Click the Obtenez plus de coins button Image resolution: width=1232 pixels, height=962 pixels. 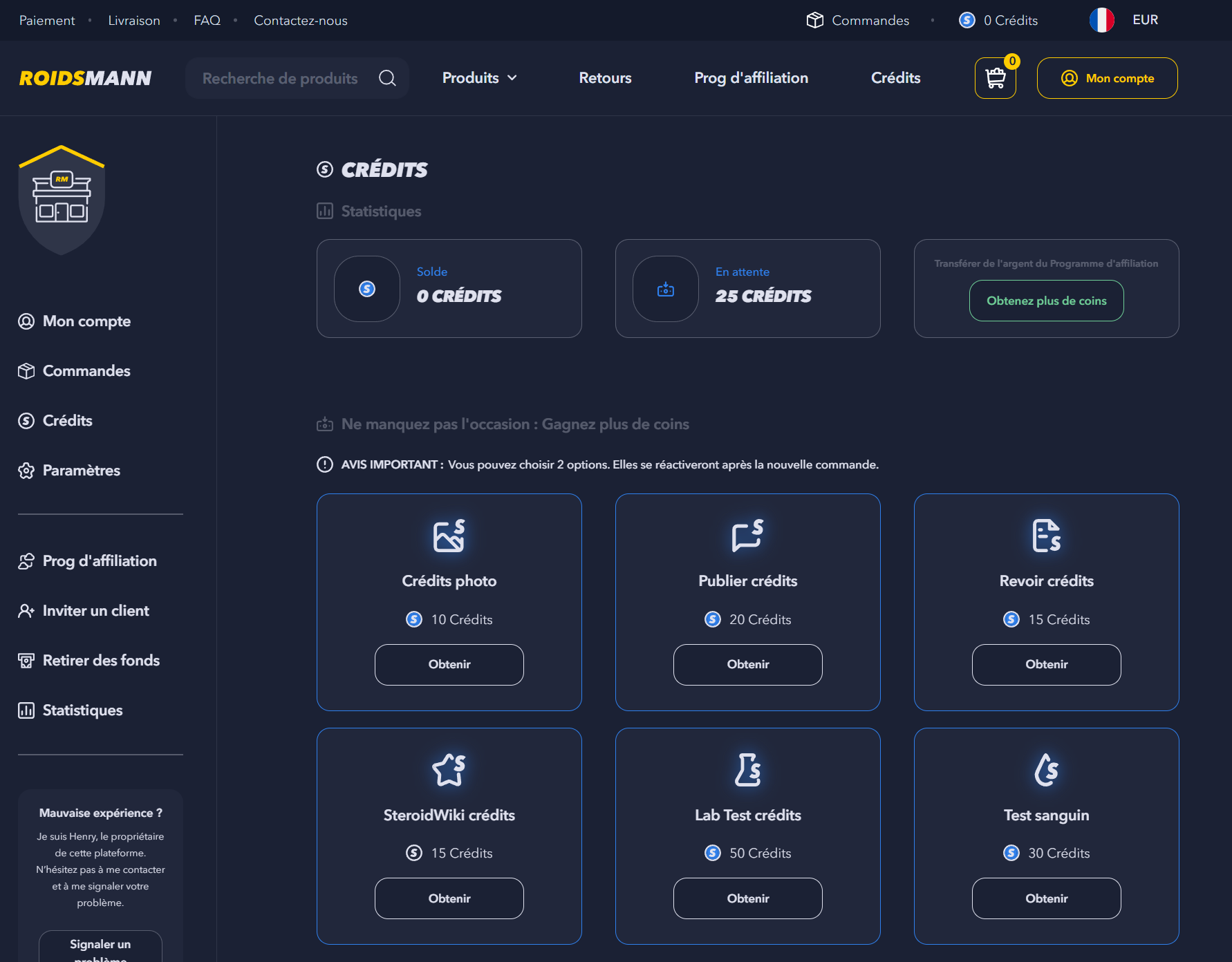(1046, 301)
